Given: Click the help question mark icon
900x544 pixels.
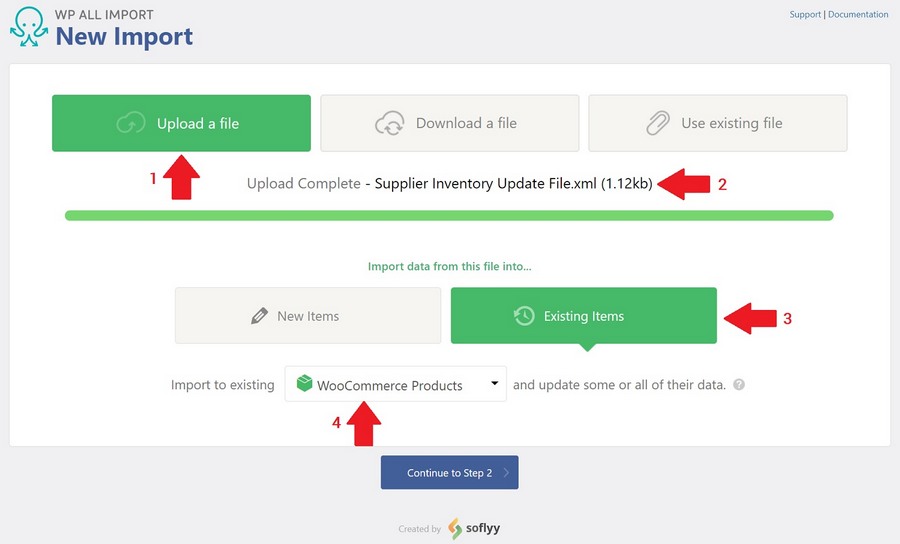Looking at the screenshot, I should click(739, 384).
